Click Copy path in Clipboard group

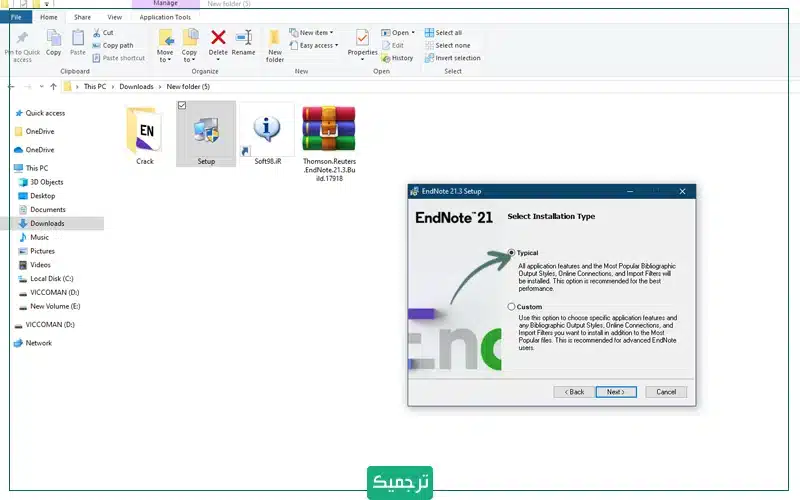(x=113, y=45)
